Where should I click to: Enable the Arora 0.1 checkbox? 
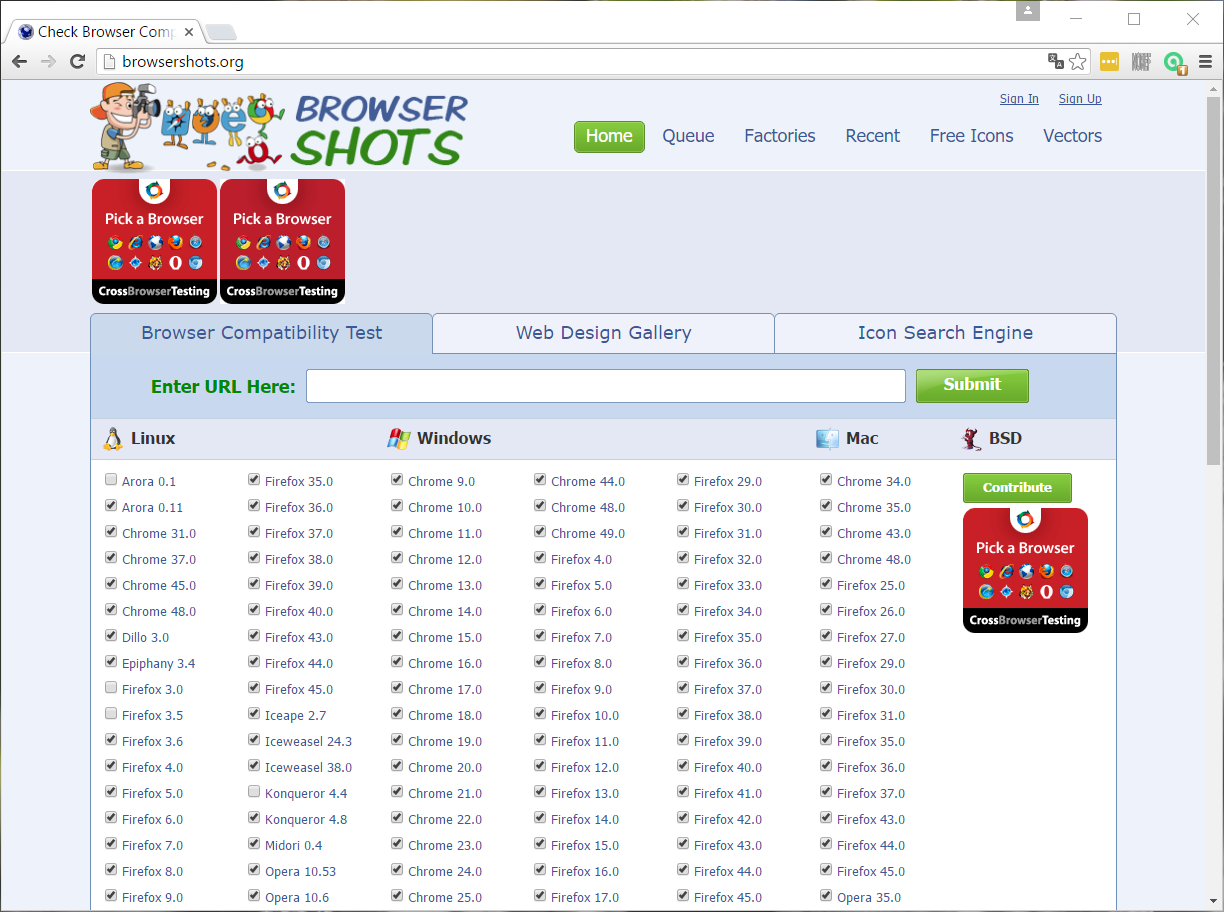pyautogui.click(x=111, y=480)
